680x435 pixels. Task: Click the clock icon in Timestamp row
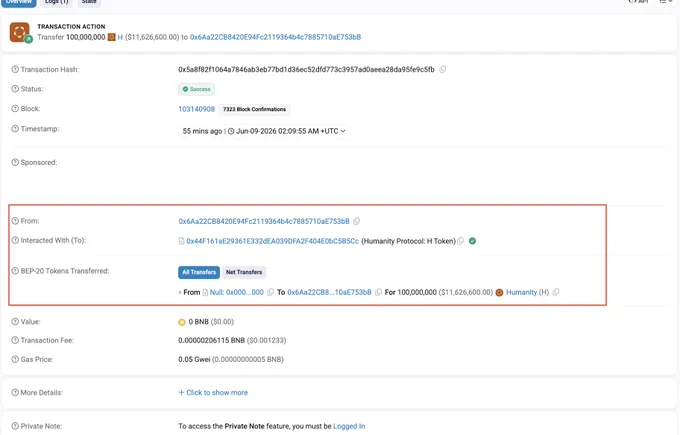(231, 131)
